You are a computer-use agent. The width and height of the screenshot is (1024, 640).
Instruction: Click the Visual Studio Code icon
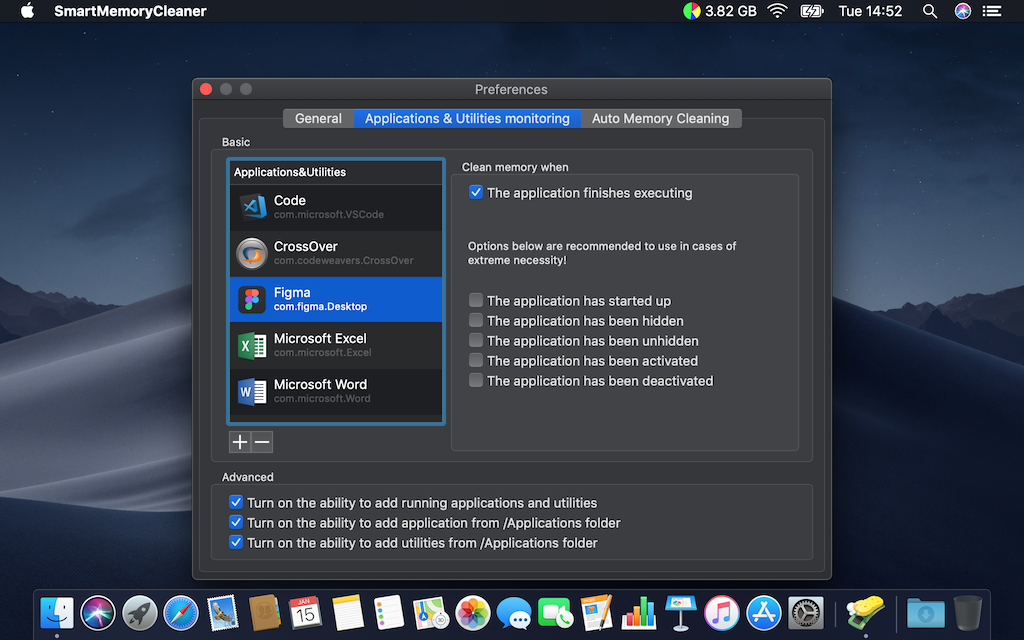(252, 208)
